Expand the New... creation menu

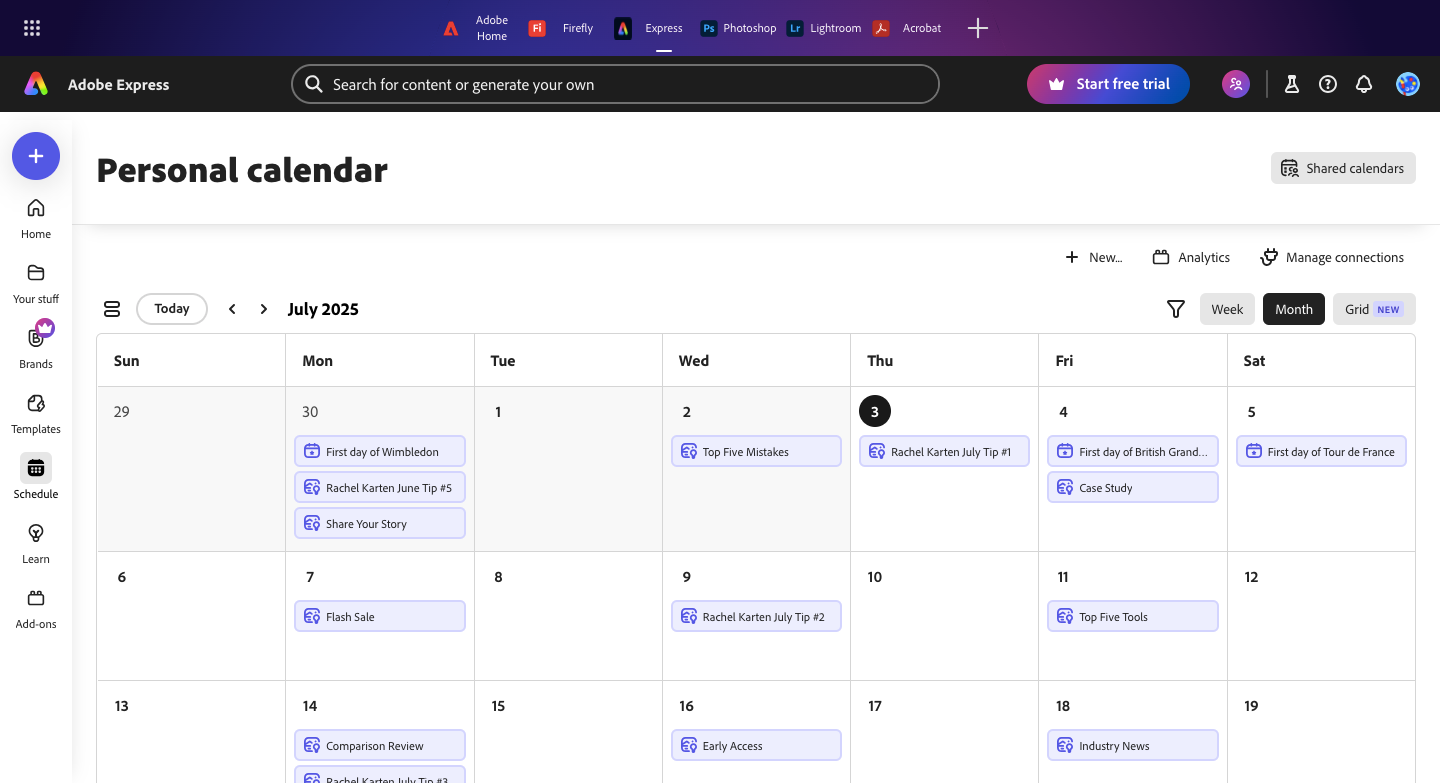pos(1094,257)
